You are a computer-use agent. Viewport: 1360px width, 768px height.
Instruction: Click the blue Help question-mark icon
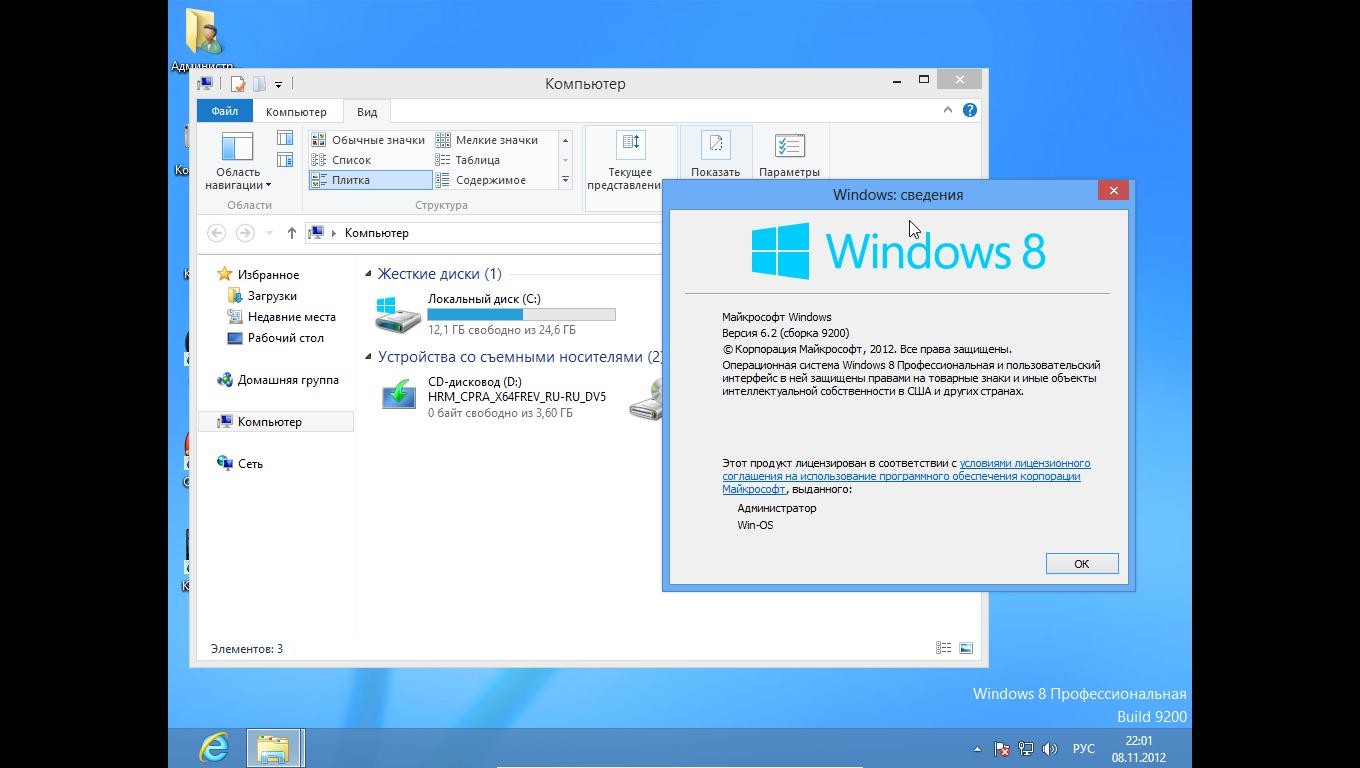click(x=969, y=110)
